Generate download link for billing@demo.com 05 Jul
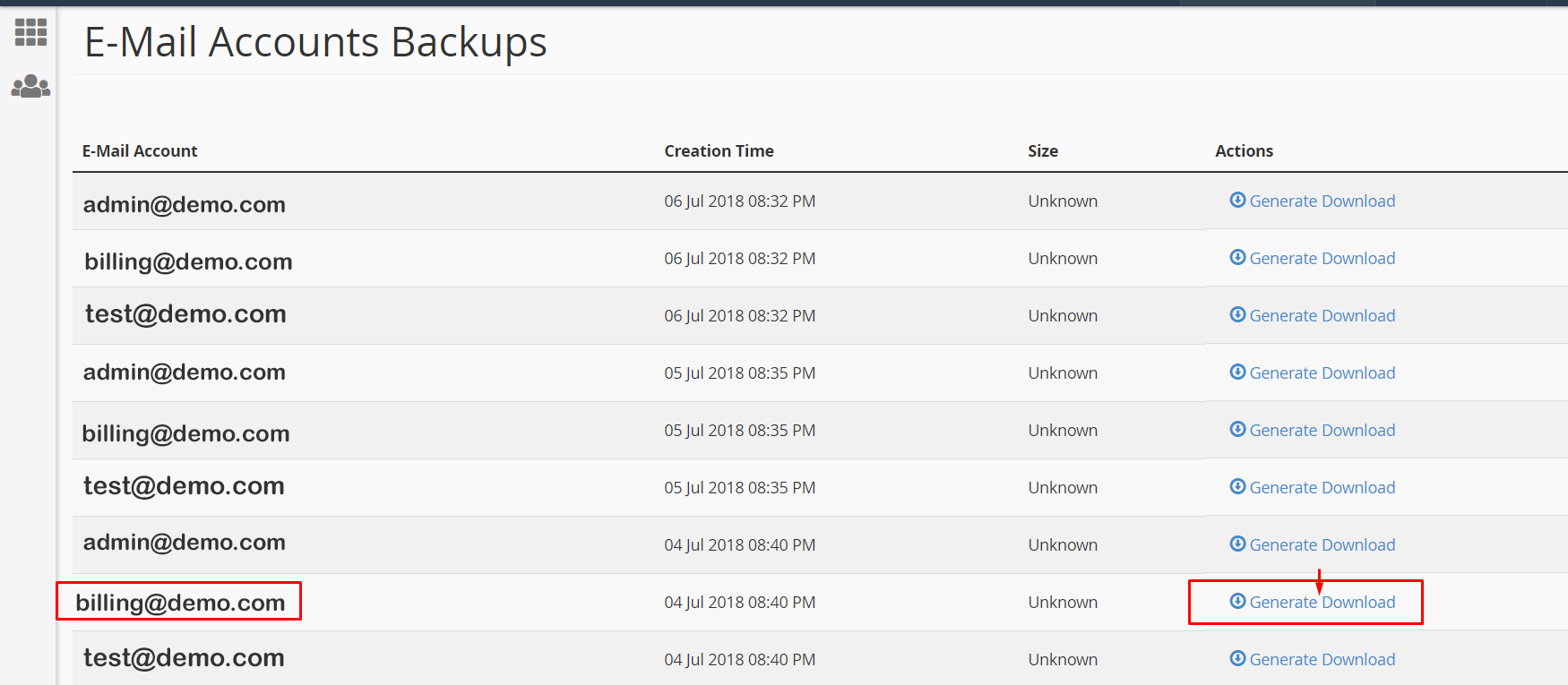 pyautogui.click(x=1322, y=431)
